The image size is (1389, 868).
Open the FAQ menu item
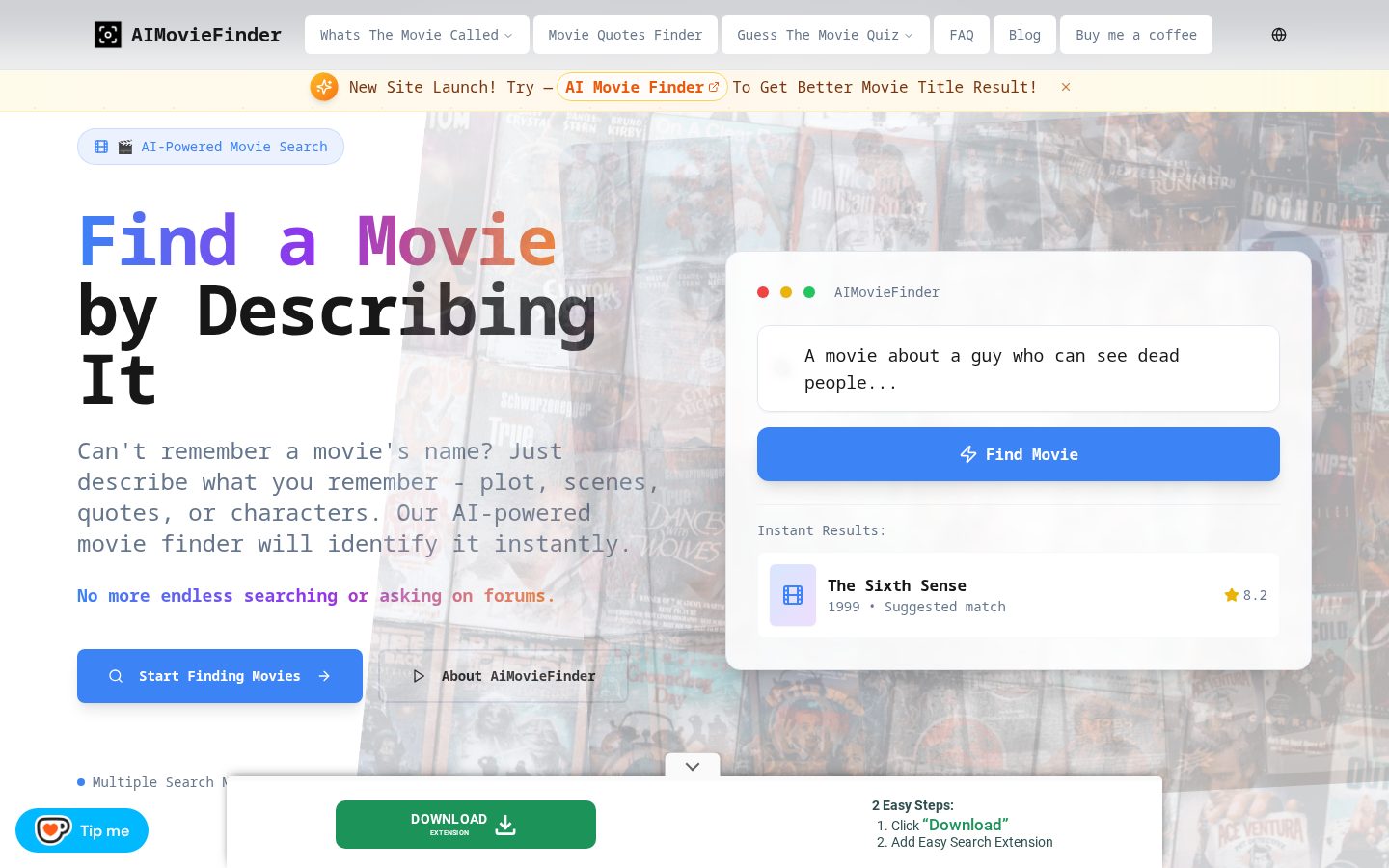962,35
